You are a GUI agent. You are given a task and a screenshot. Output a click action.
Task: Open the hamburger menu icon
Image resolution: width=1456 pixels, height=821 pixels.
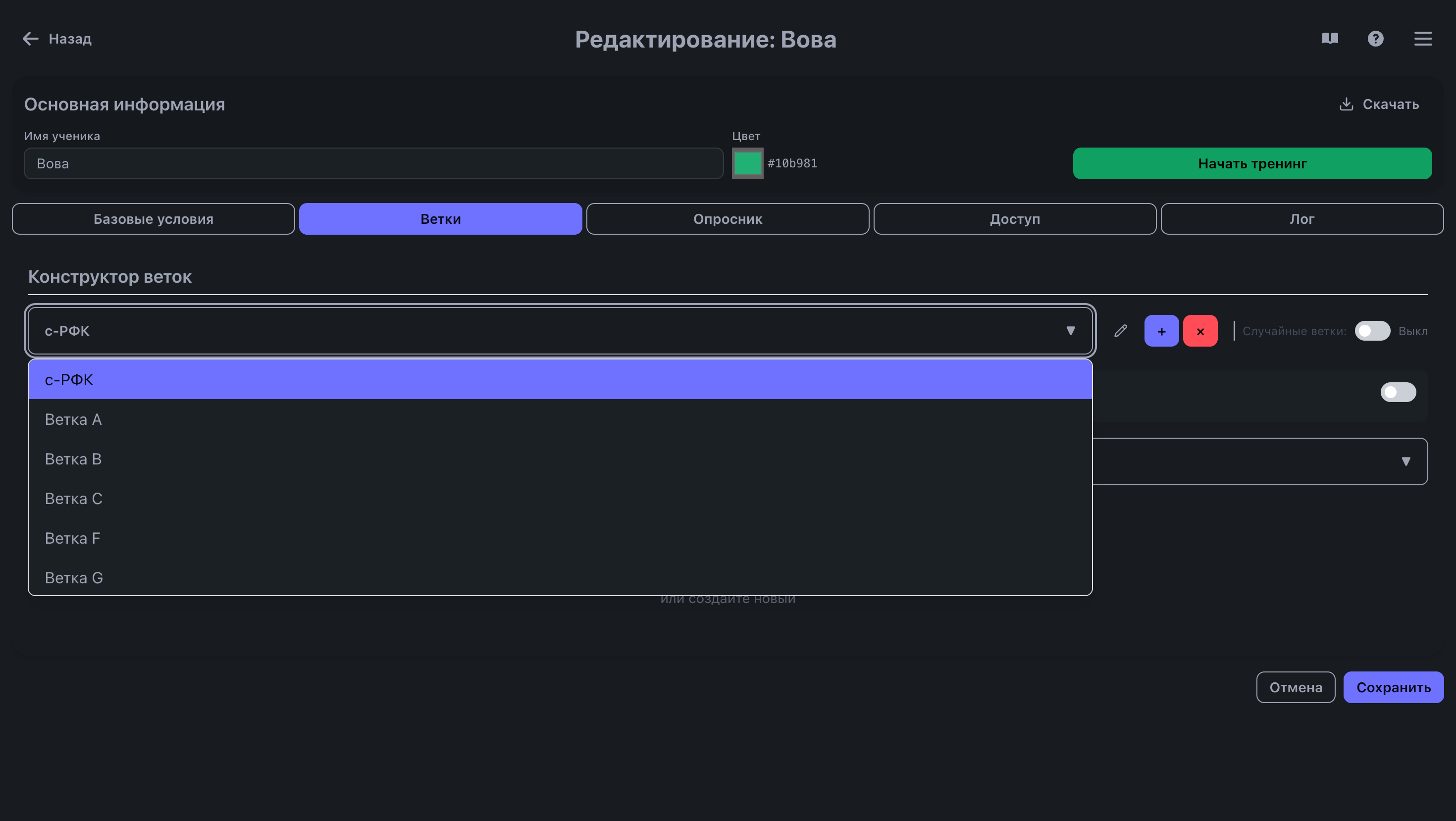(x=1423, y=39)
